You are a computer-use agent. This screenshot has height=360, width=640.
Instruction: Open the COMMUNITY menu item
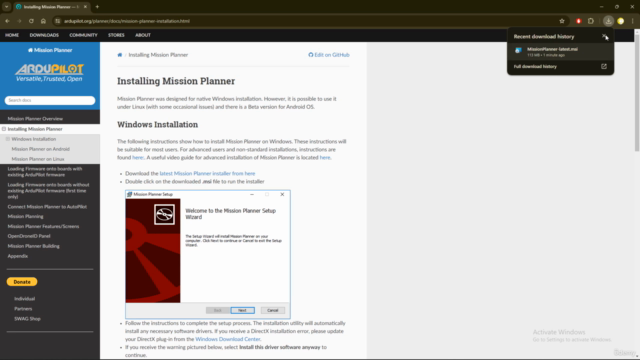[83, 35]
